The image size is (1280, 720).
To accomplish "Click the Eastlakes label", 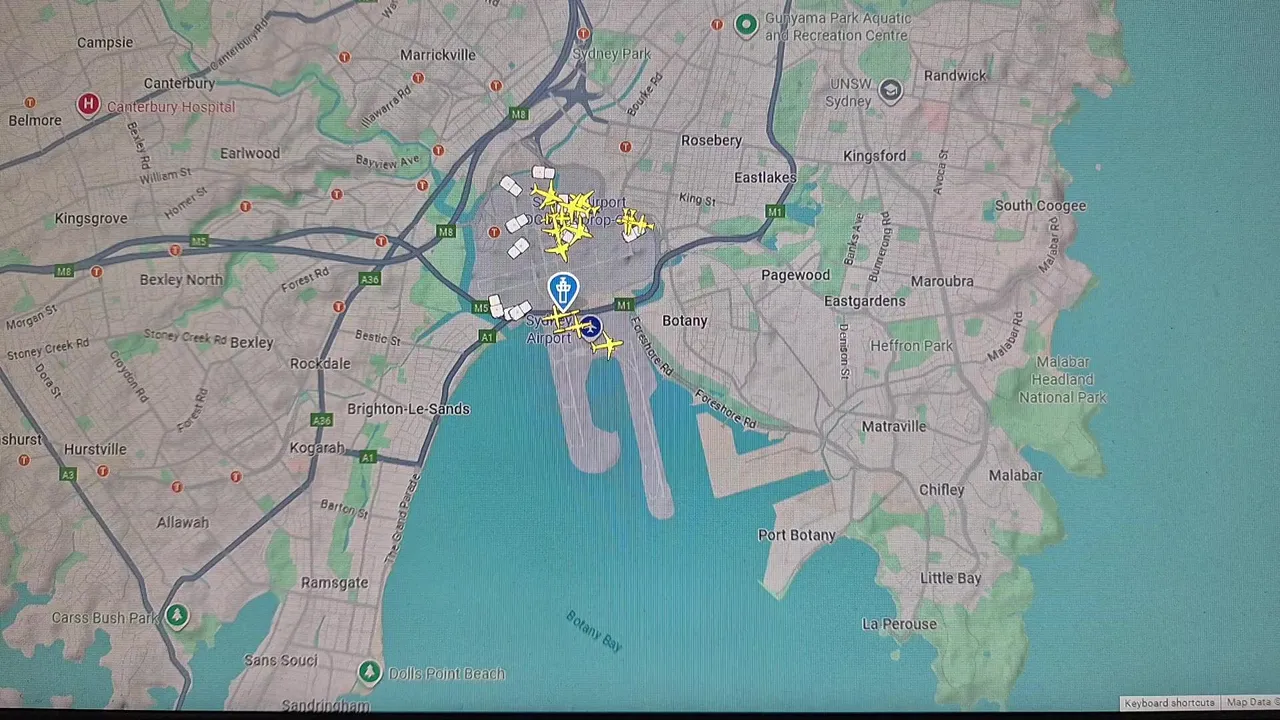I will pyautogui.click(x=765, y=177).
